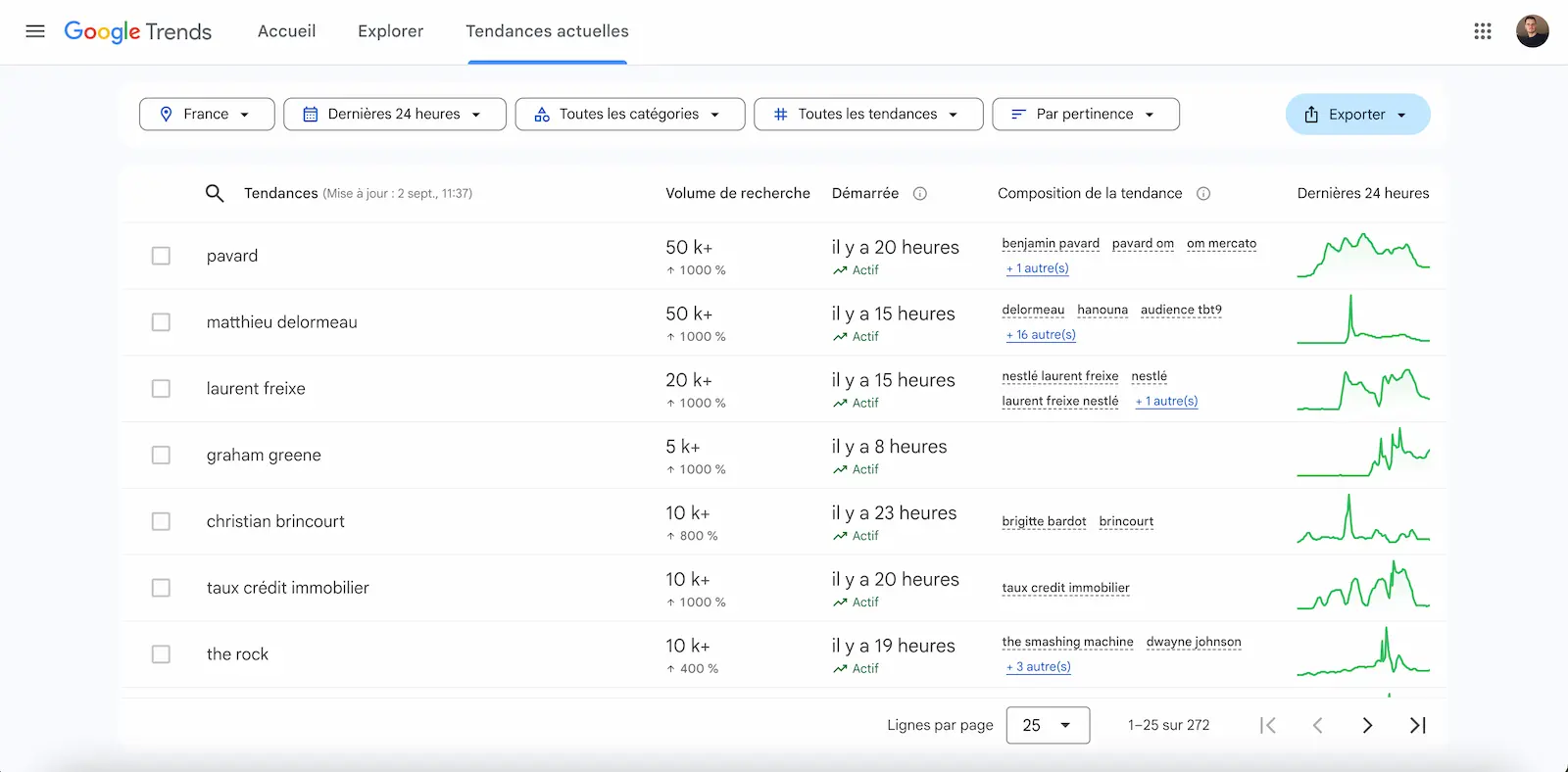
Task: Open the Exporter dropdown
Action: click(1357, 115)
